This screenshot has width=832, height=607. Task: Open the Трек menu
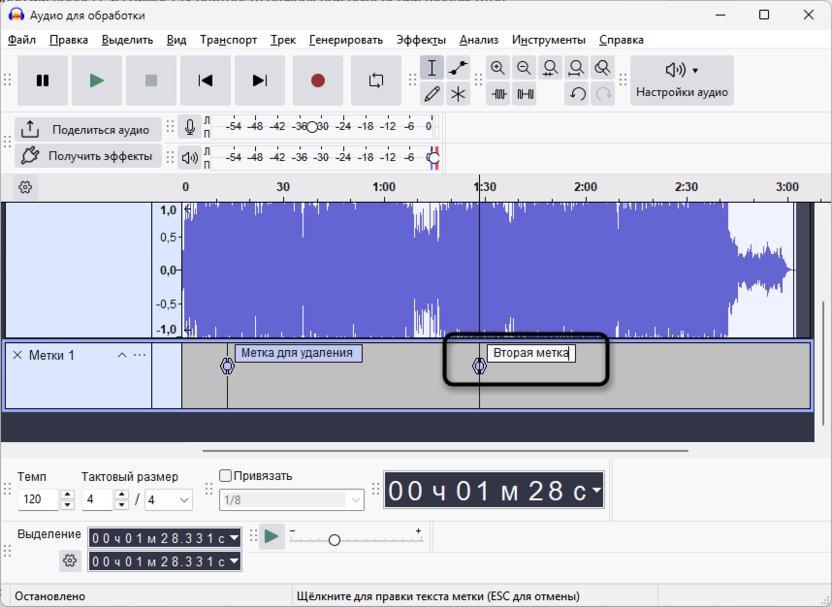coord(283,40)
